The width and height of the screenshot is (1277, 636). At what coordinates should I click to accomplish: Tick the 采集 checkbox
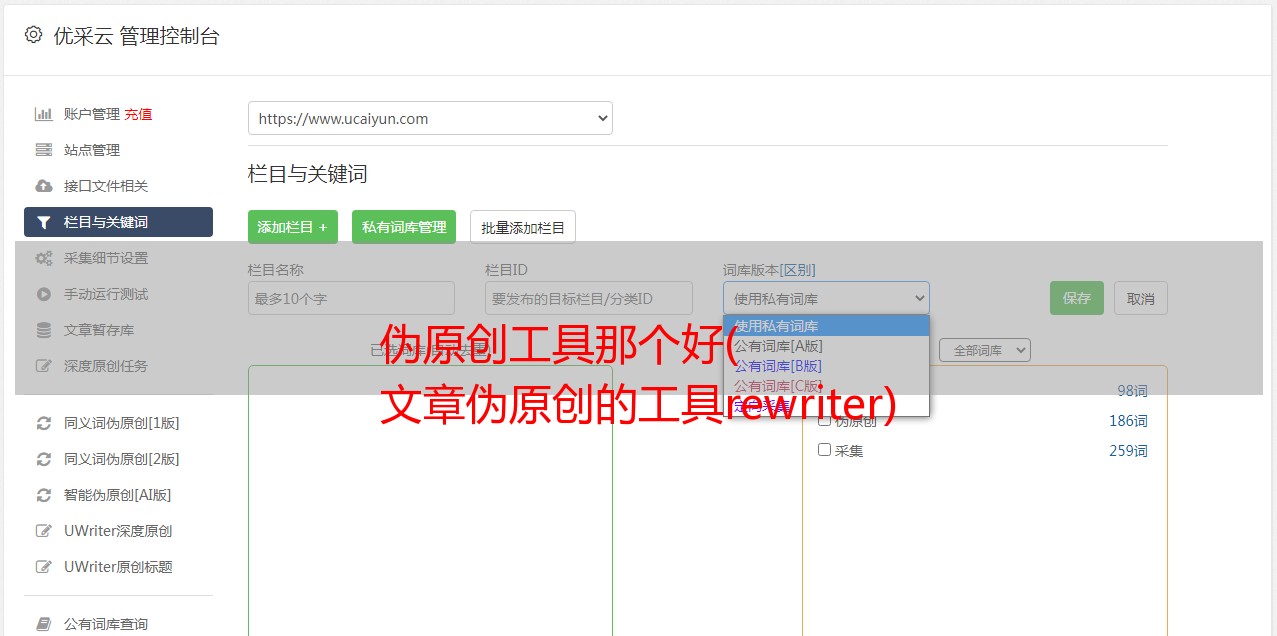tap(825, 450)
